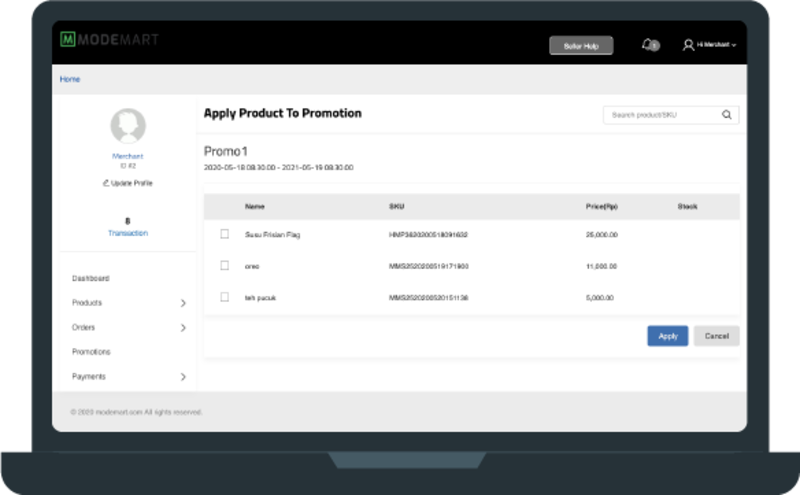Screen dimensions: 800x495
Task: Click the Merchant name link
Action: (128, 156)
